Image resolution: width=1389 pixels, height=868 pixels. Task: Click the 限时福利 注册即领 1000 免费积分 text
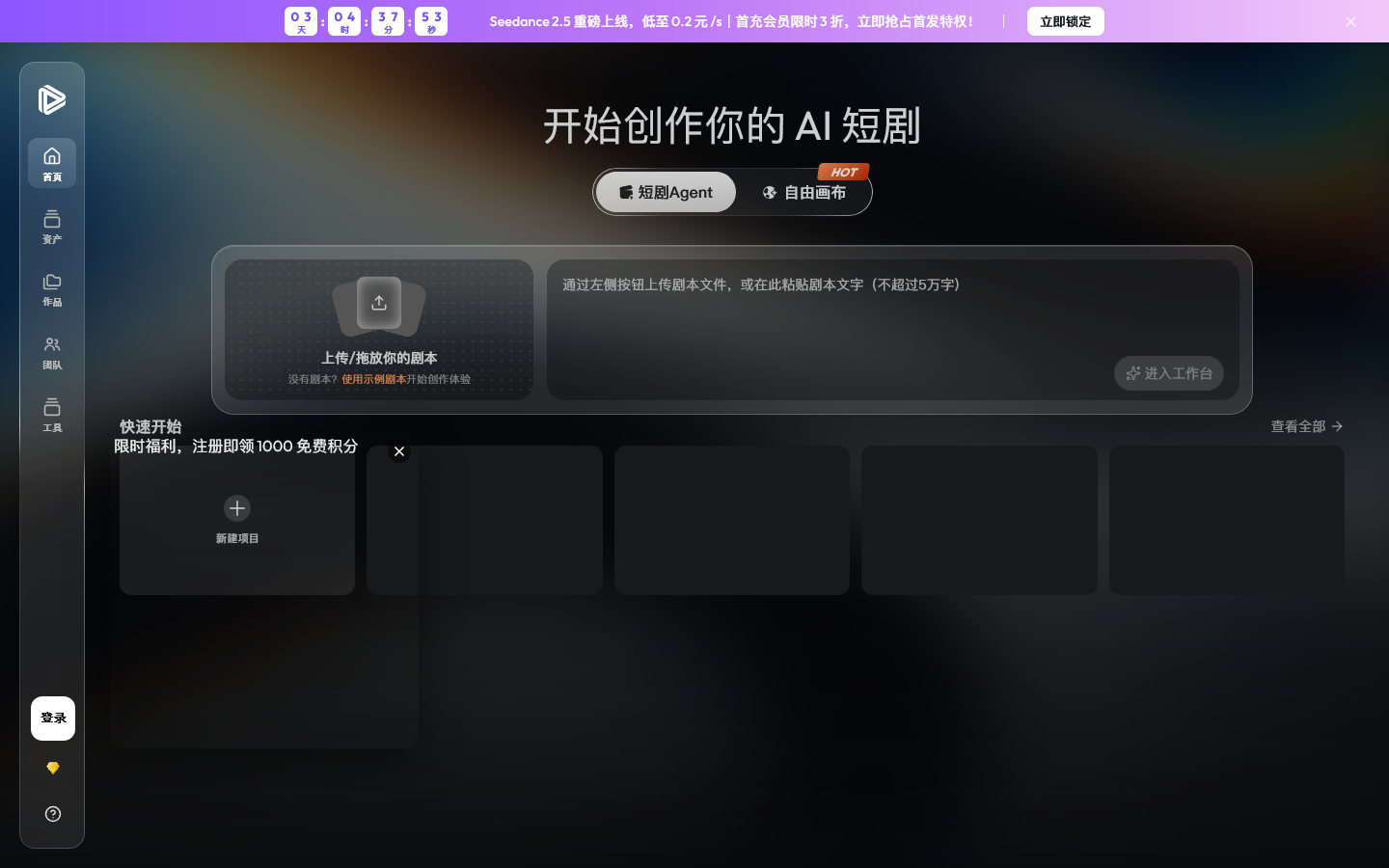(236, 447)
